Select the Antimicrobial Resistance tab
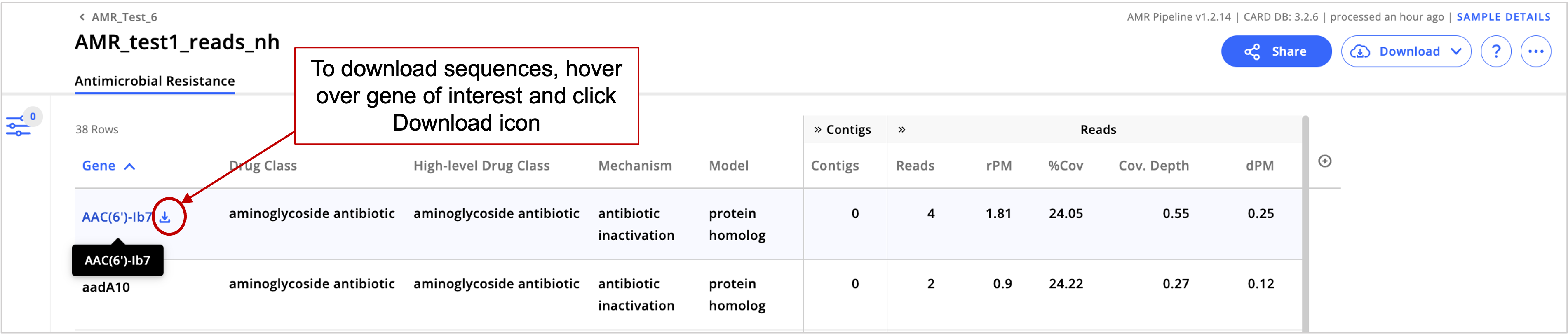 click(x=155, y=80)
